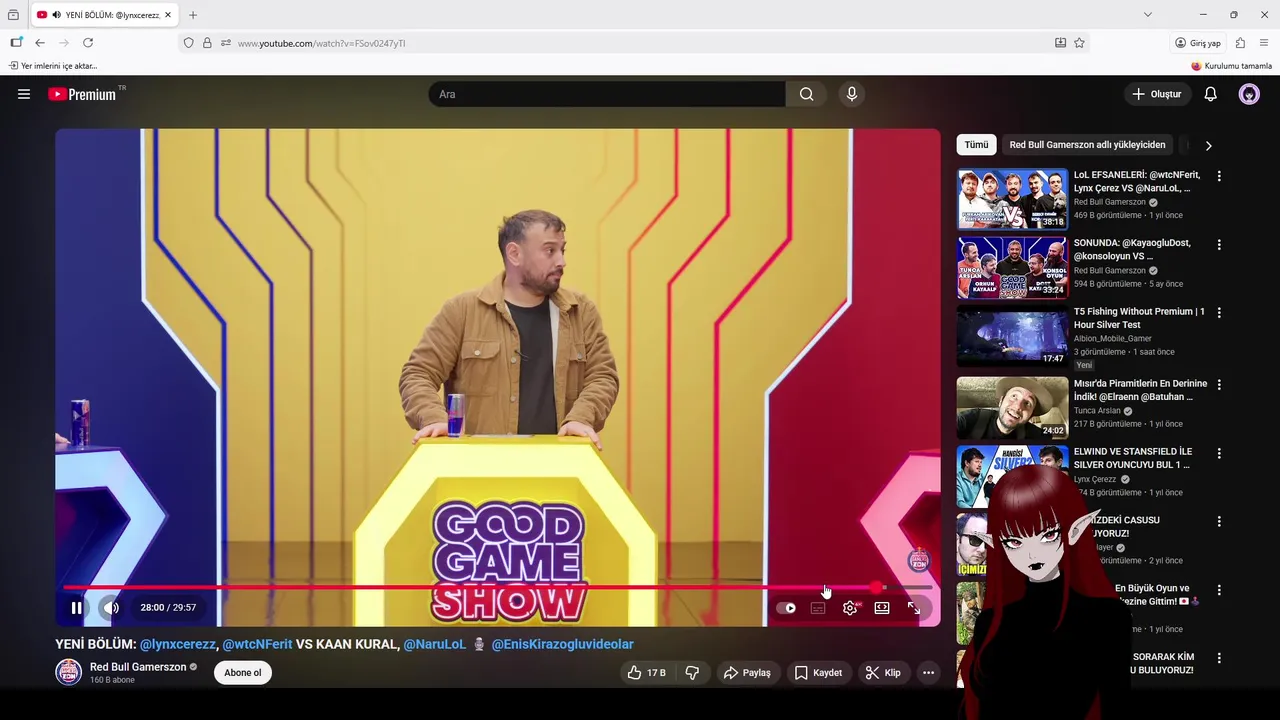Open options for ELWIND VE STANSFIELD video
The image size is (1280, 720).
(1218, 452)
